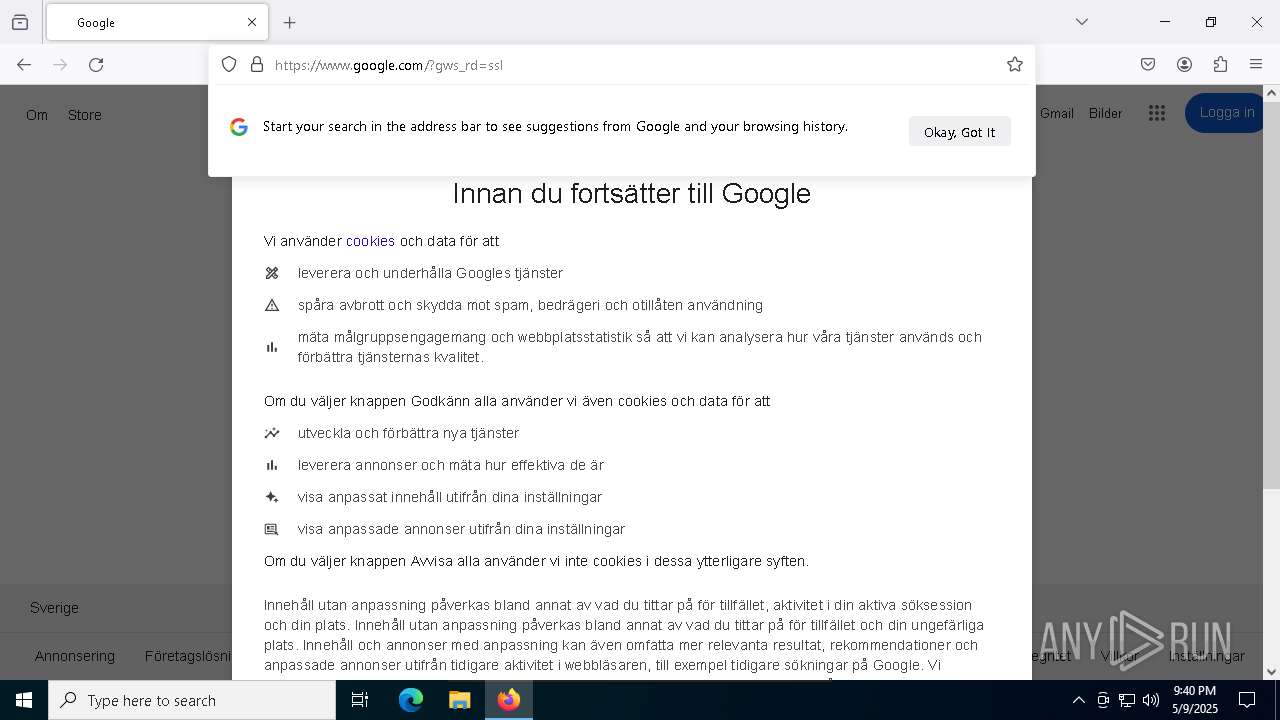Image resolution: width=1280 pixels, height=720 pixels.
Task: Open Save to Pocket icon
Action: click(1148, 65)
